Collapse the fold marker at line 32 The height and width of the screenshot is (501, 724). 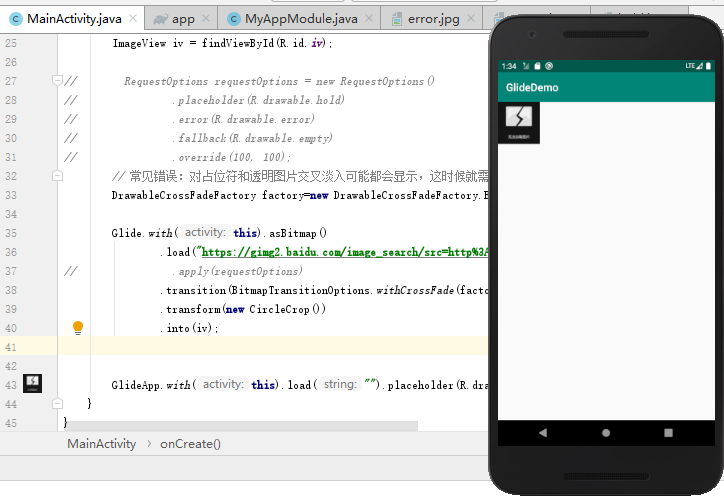pyautogui.click(x=57, y=175)
